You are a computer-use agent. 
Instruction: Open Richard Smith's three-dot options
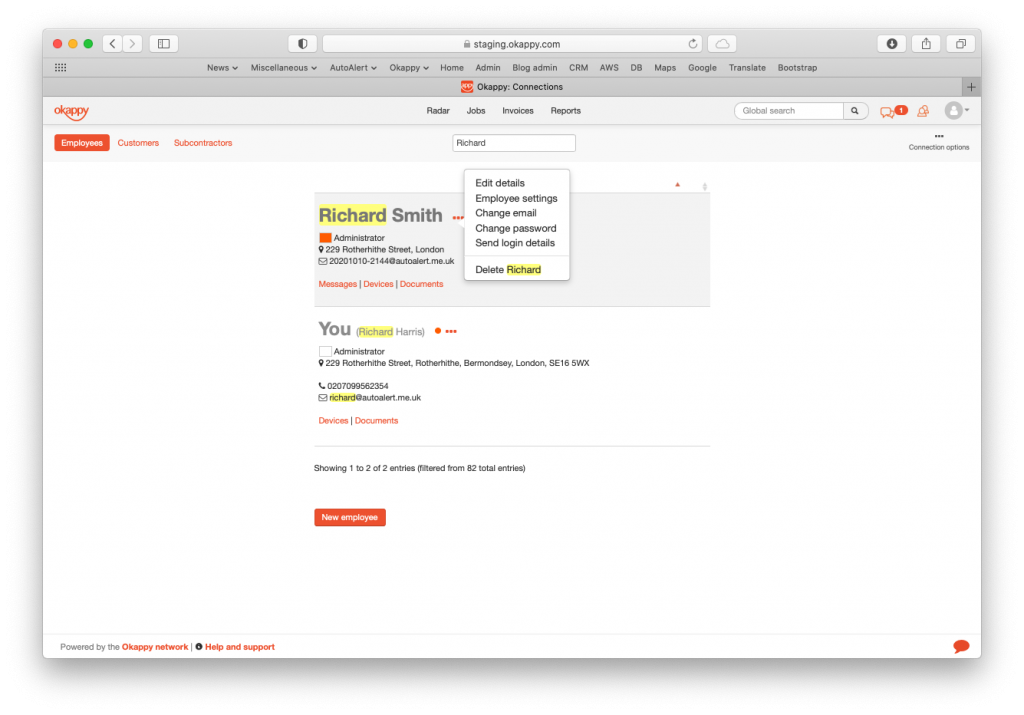point(458,217)
